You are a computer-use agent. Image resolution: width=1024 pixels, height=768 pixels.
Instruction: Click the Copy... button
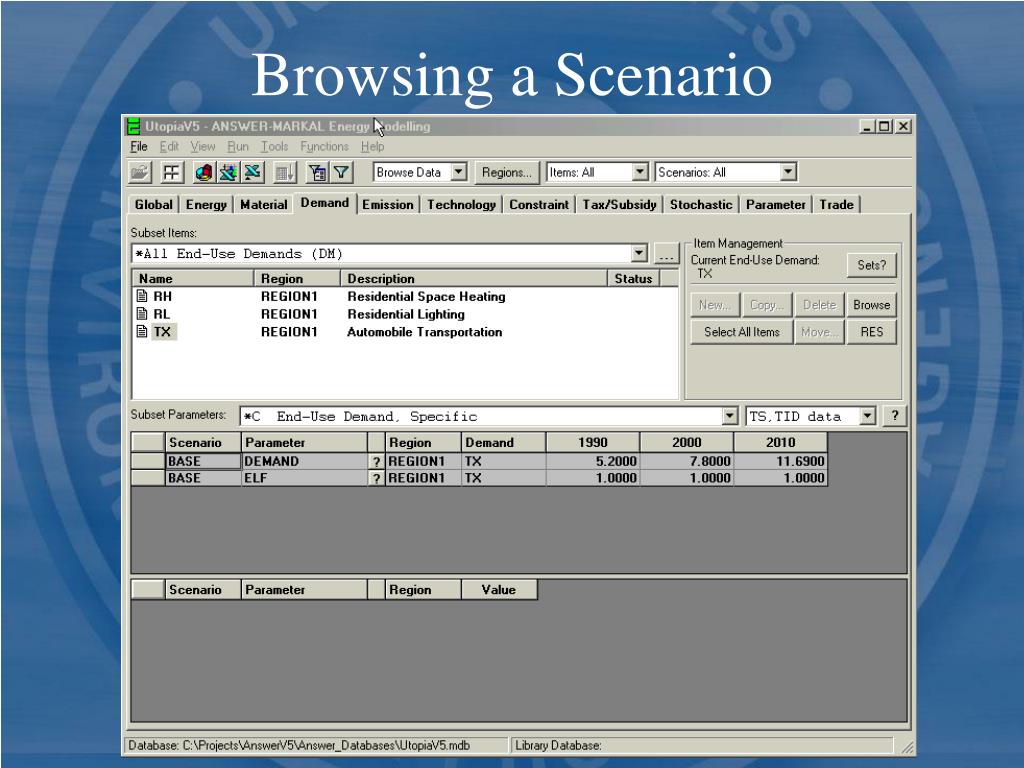pyautogui.click(x=767, y=304)
